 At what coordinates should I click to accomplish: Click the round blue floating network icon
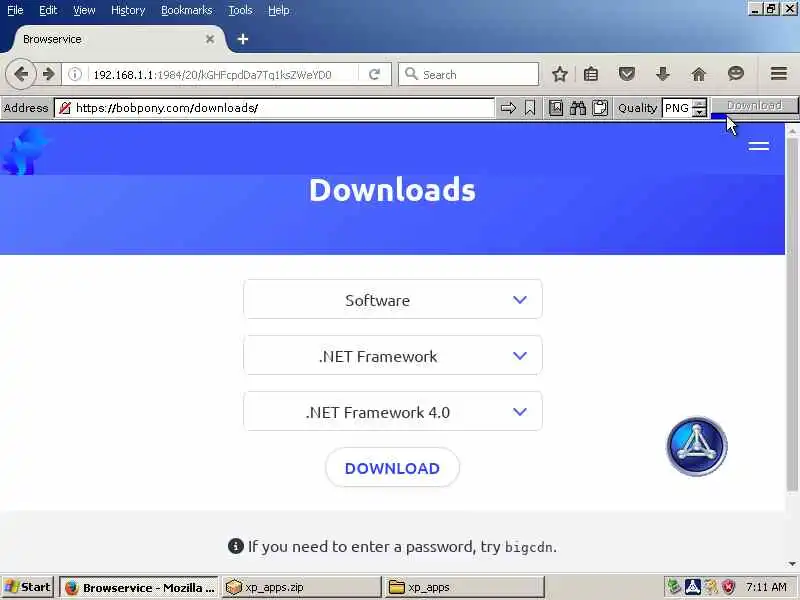(x=697, y=446)
